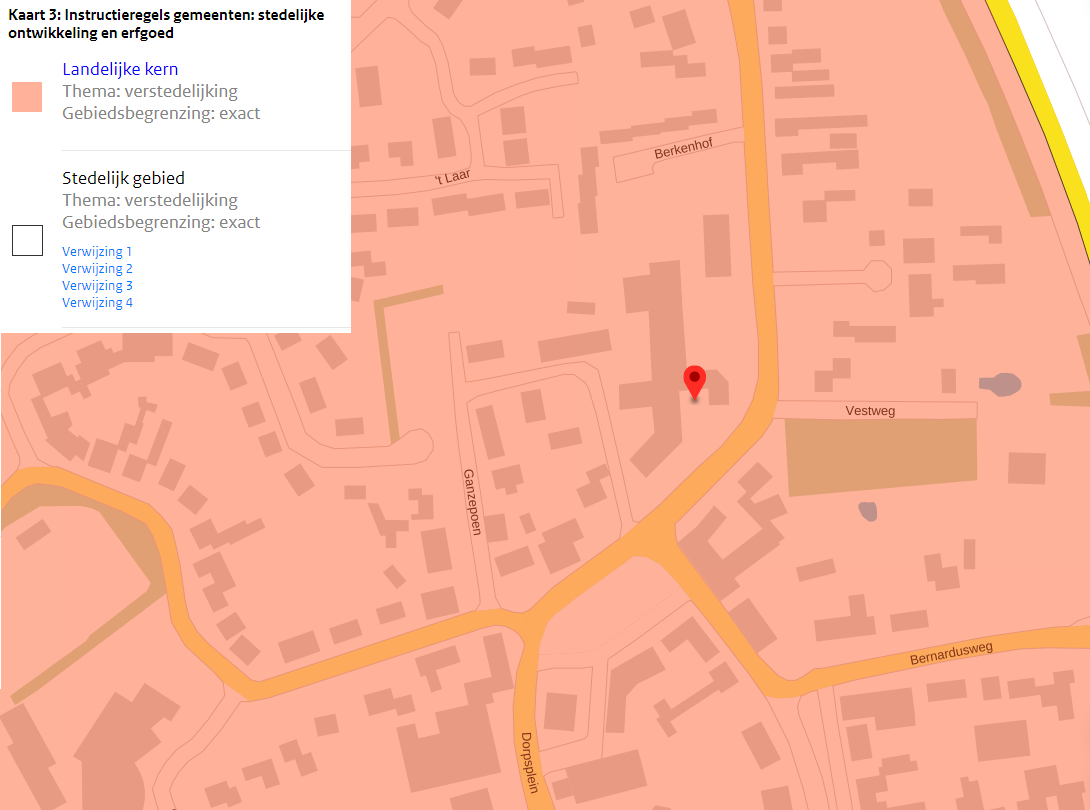Open the Verwijzing 3 link

(x=97, y=285)
